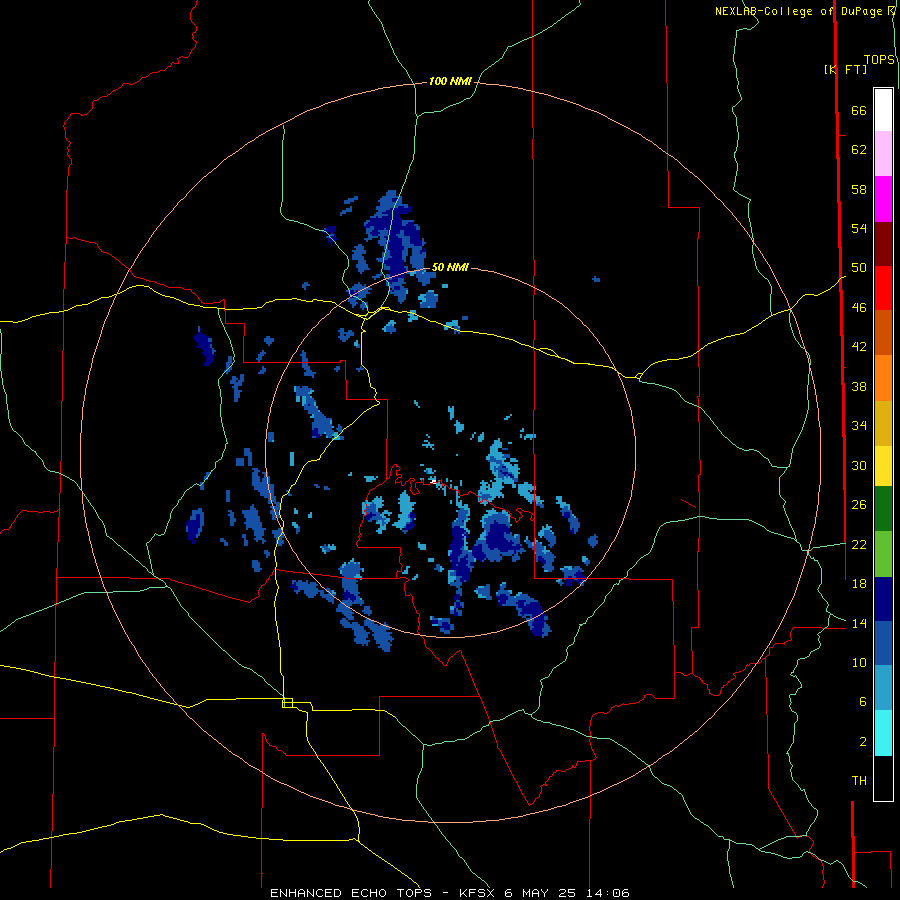Click the yellow 34 kft legend swatch
The image size is (900, 900).
click(883, 465)
